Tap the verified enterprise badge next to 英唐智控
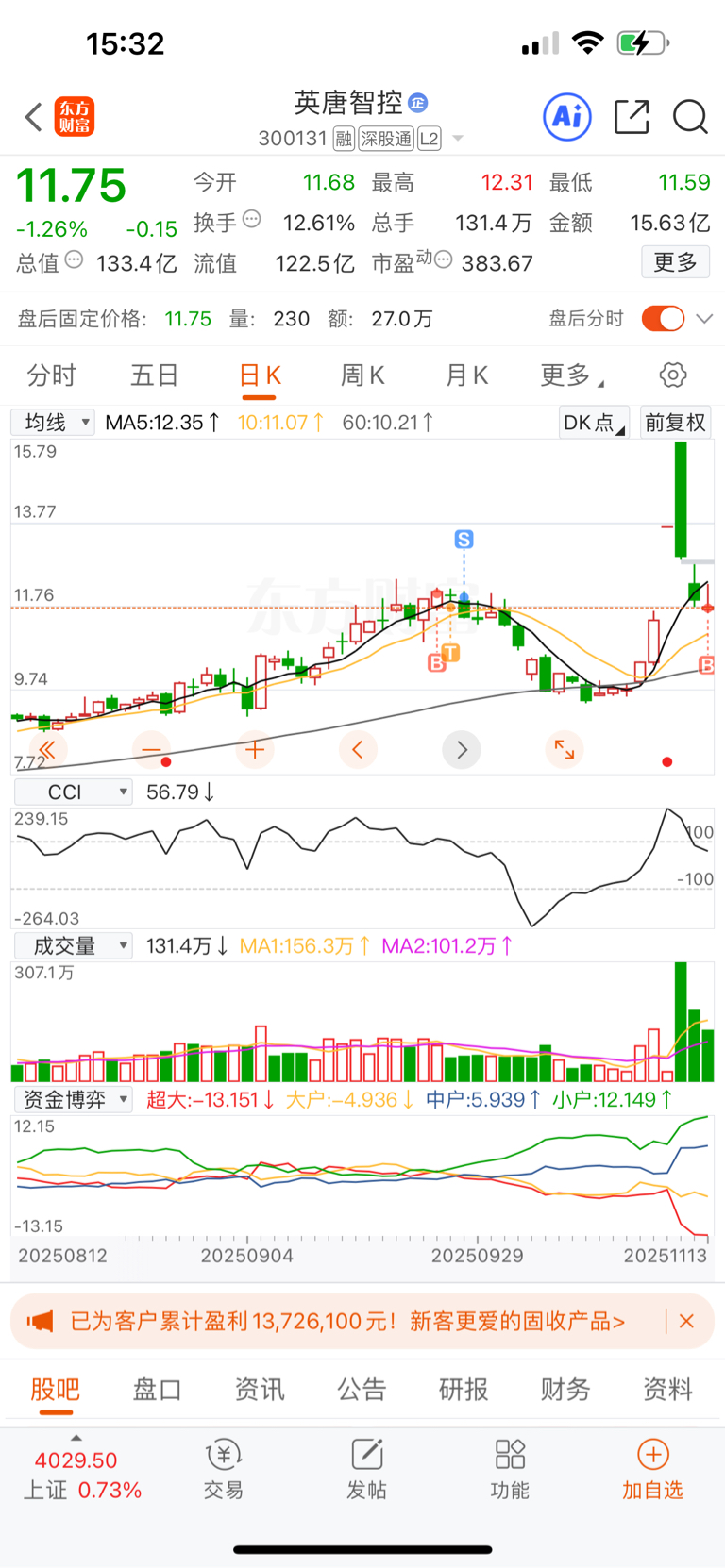This screenshot has width=725, height=1568. 418,102
